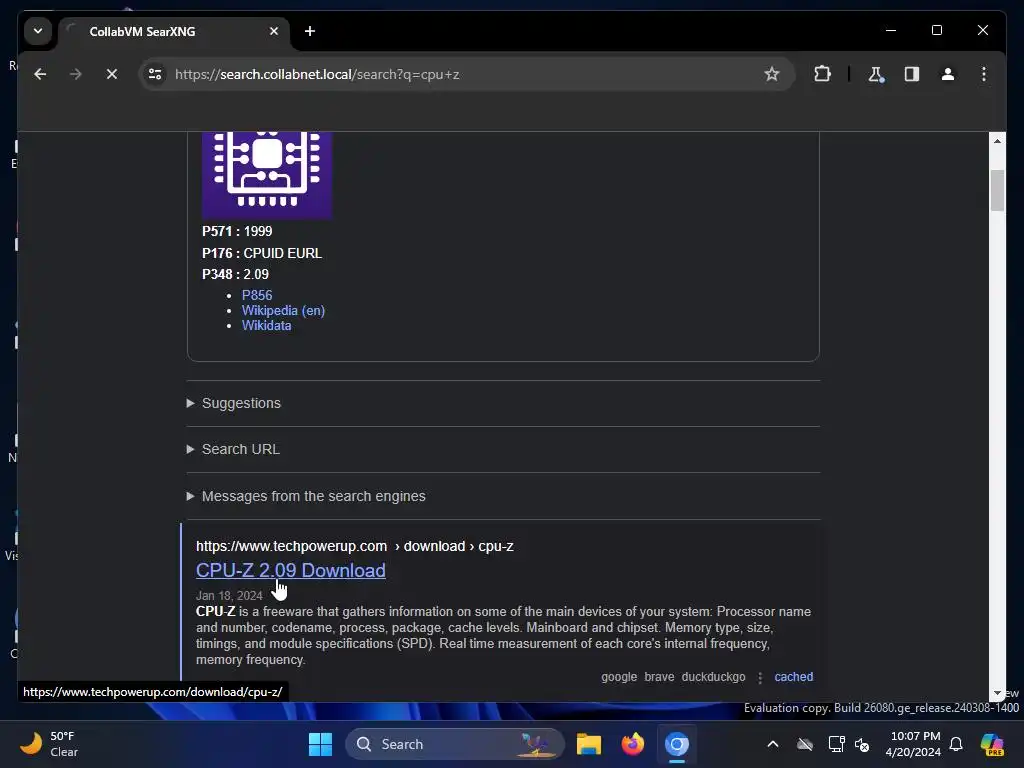View site information icon in address bar
Viewport: 1024px width, 768px height.
pyautogui.click(x=155, y=74)
